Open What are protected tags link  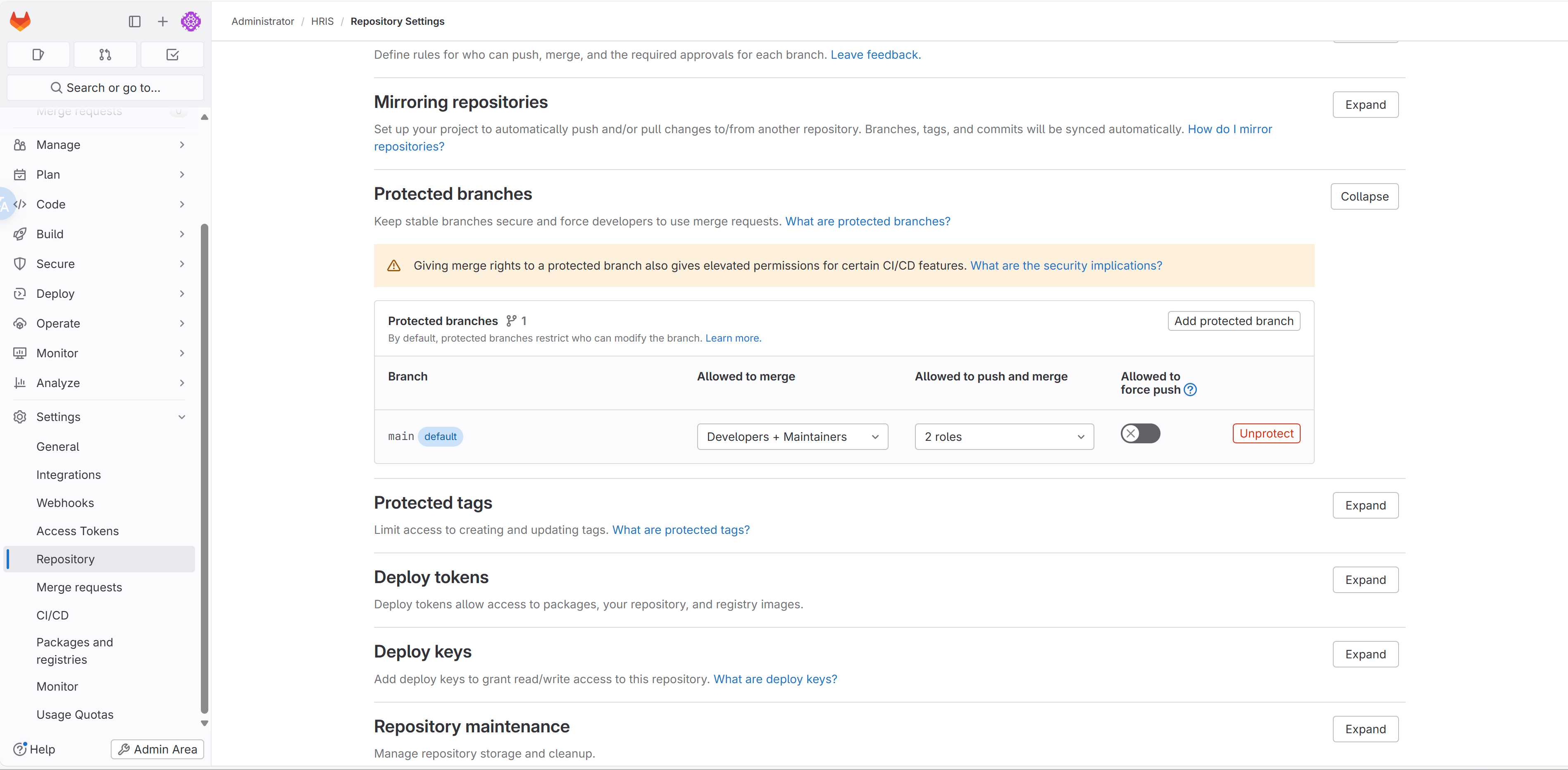[681, 530]
